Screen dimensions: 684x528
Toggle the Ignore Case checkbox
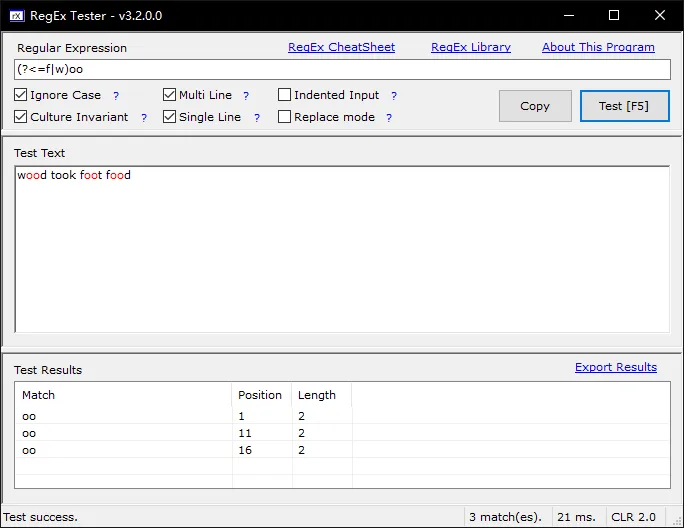tap(21, 95)
